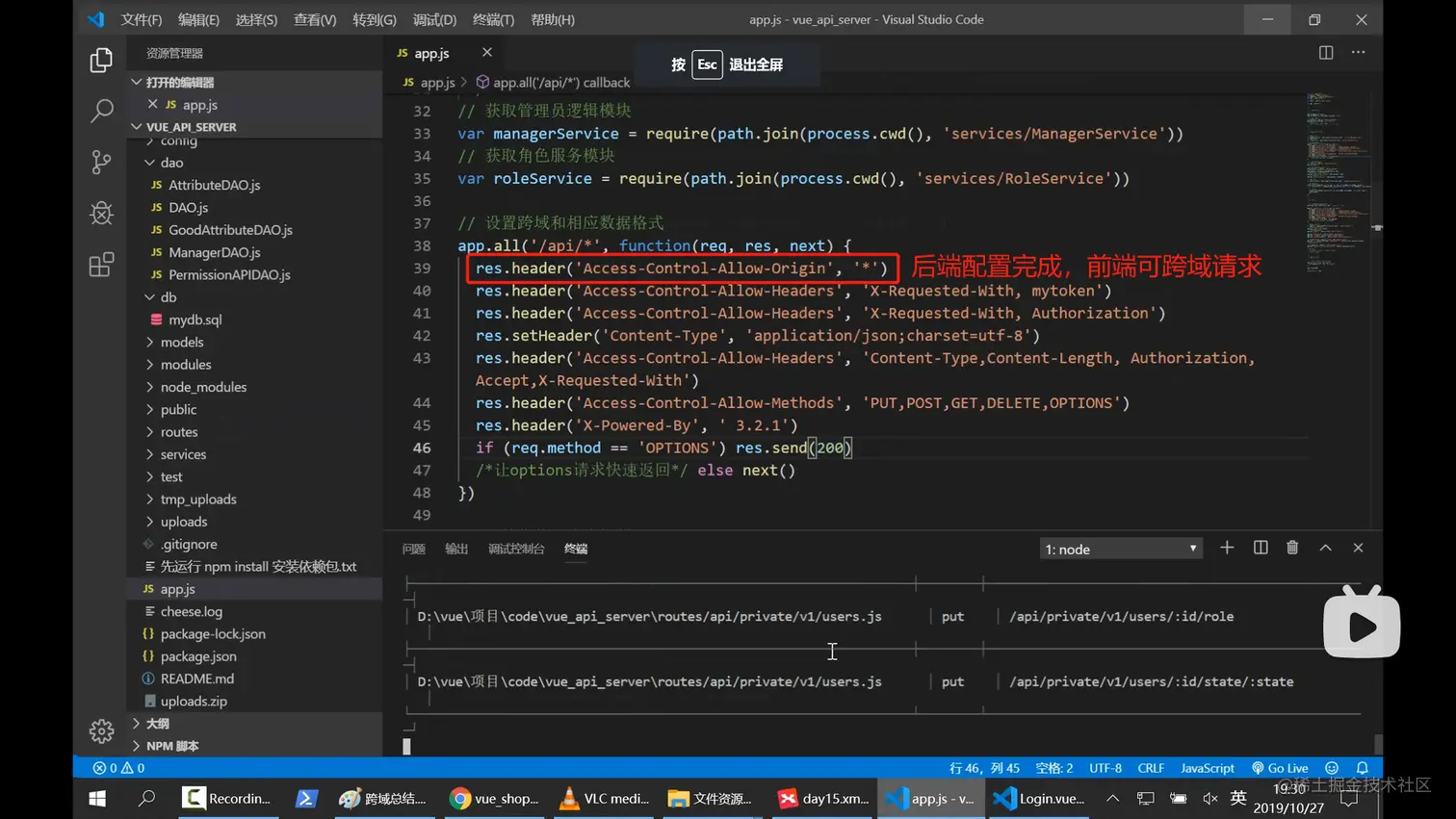Open Windows taskbar search
1456x819 pixels.
tap(146, 799)
